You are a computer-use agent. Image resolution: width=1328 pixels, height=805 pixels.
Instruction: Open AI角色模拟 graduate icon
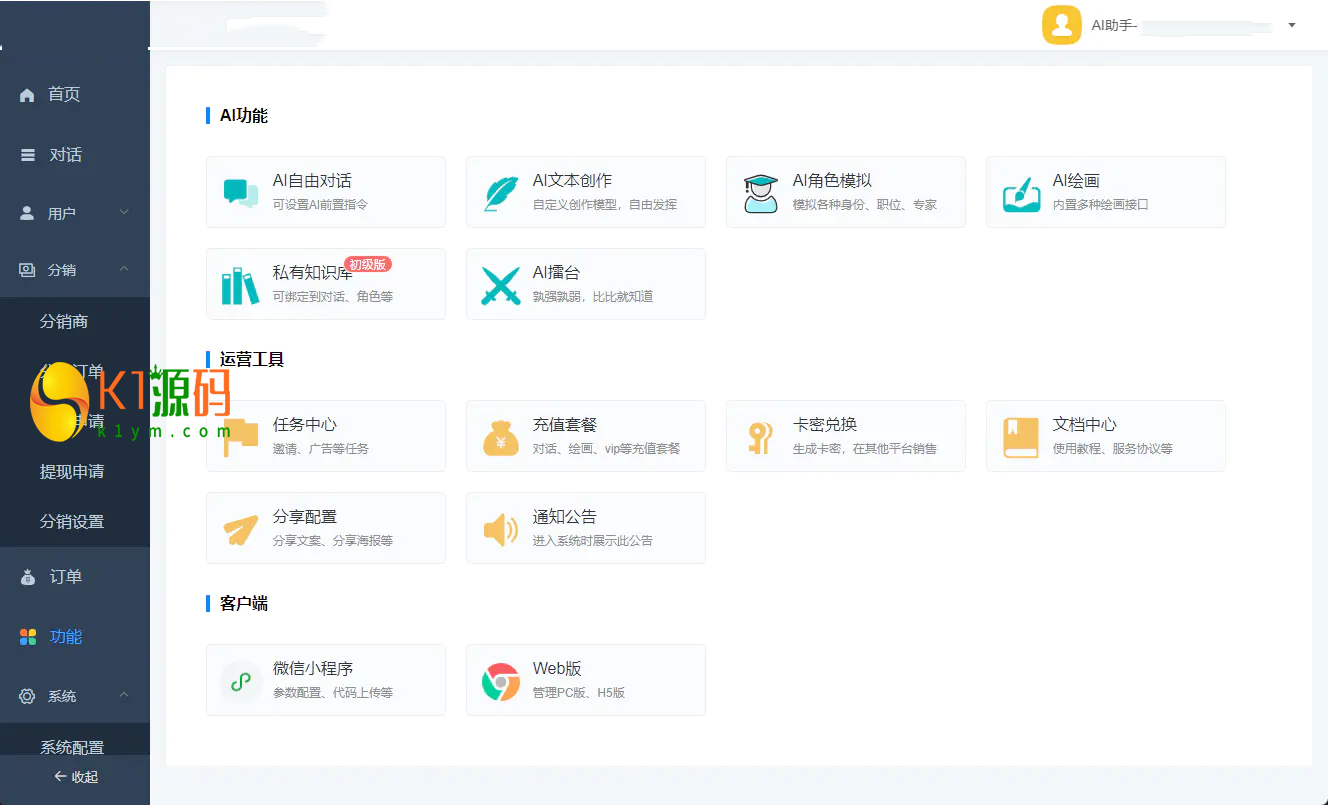coord(761,192)
